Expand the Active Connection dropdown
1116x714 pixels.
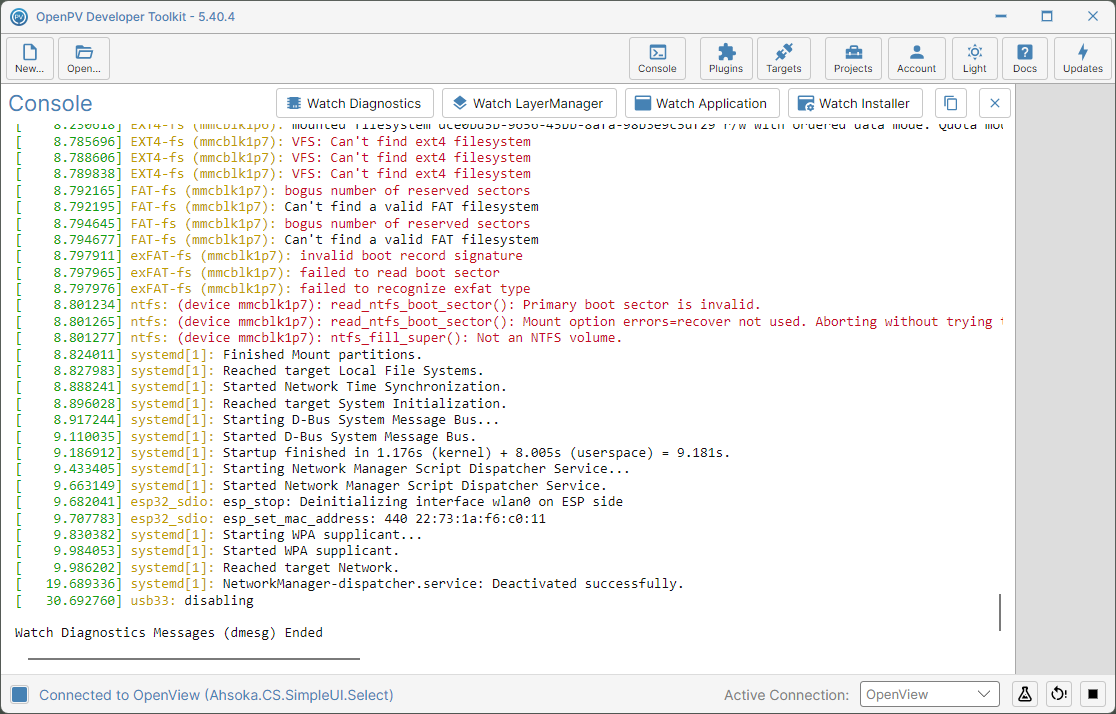pyautogui.click(x=930, y=694)
